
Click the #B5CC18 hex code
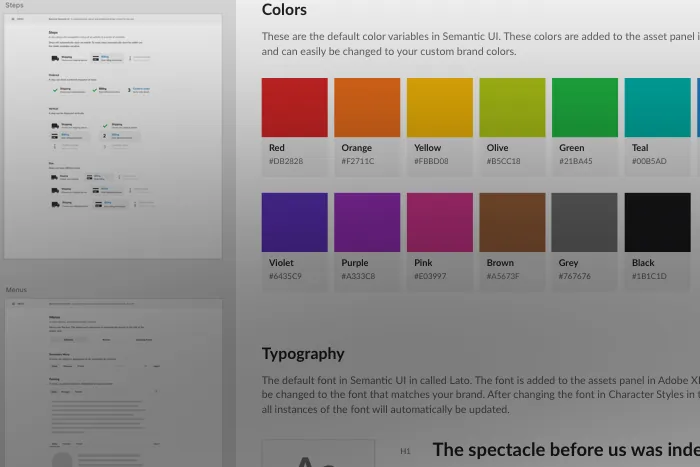click(x=504, y=161)
